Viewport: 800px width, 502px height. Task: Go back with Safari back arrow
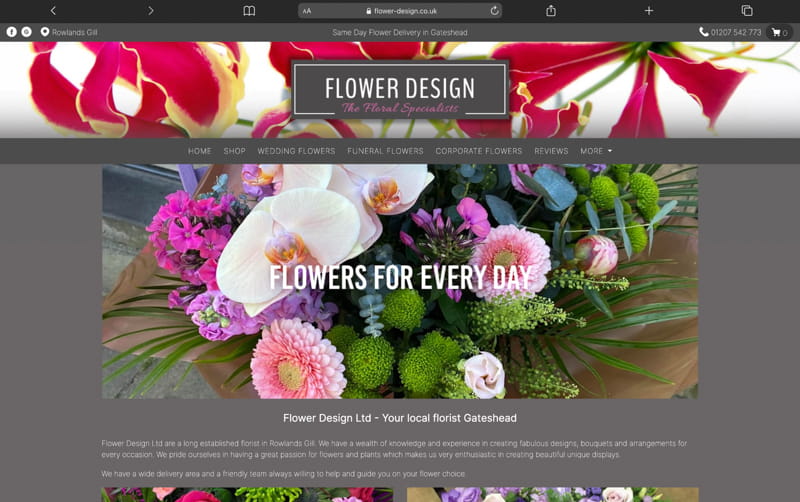pyautogui.click(x=53, y=11)
